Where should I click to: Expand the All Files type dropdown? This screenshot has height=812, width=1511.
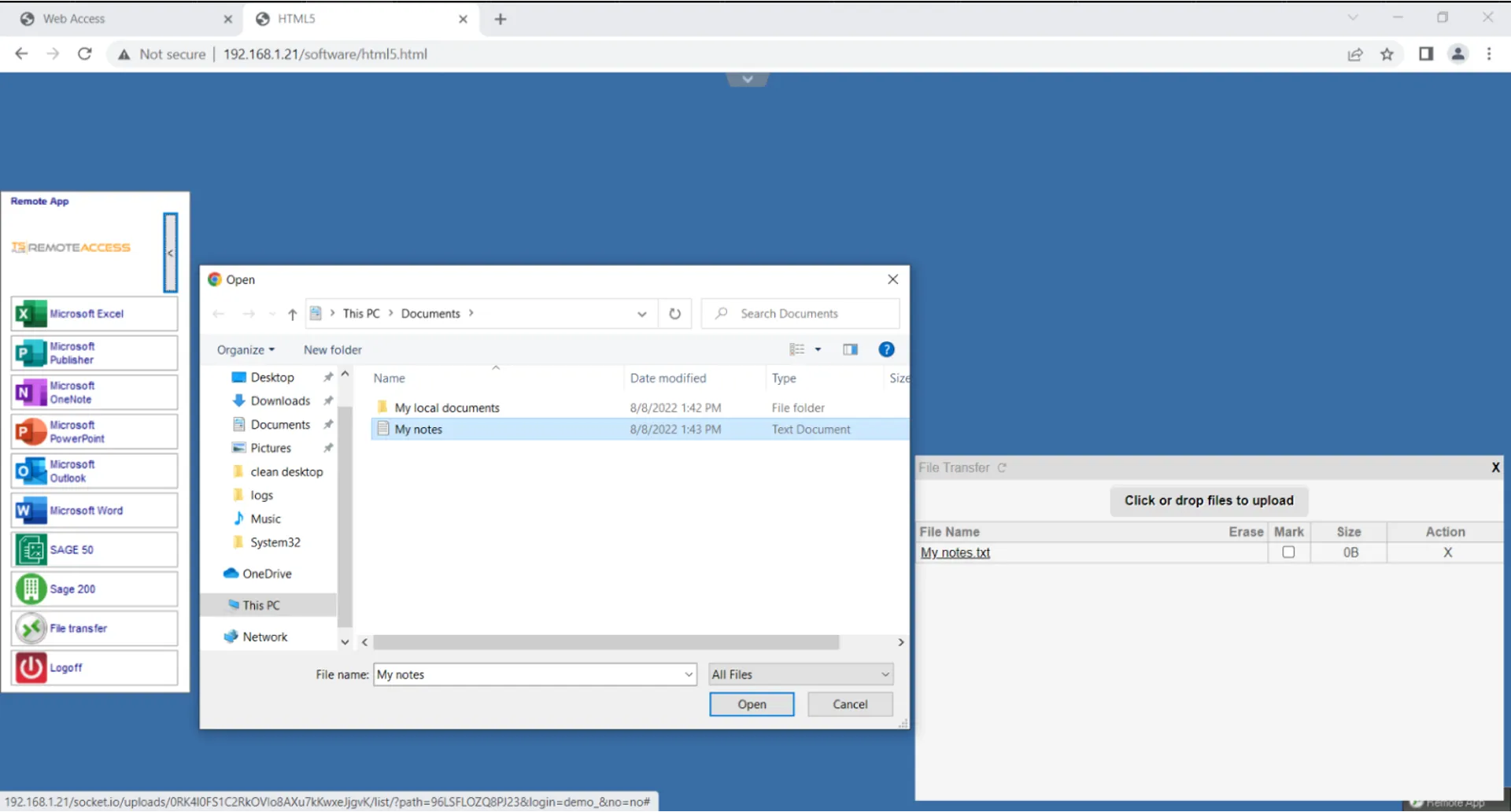pos(885,674)
